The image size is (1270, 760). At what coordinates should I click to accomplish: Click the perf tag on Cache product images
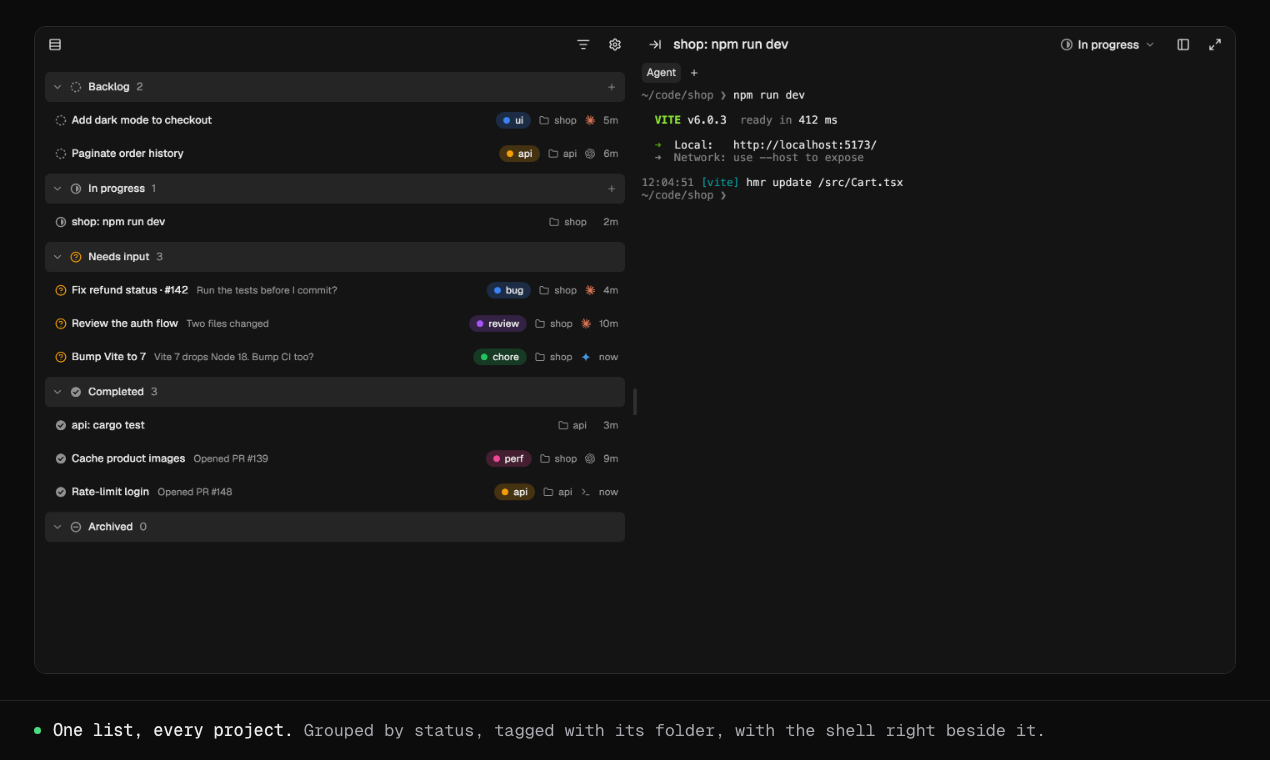pyautogui.click(x=509, y=459)
